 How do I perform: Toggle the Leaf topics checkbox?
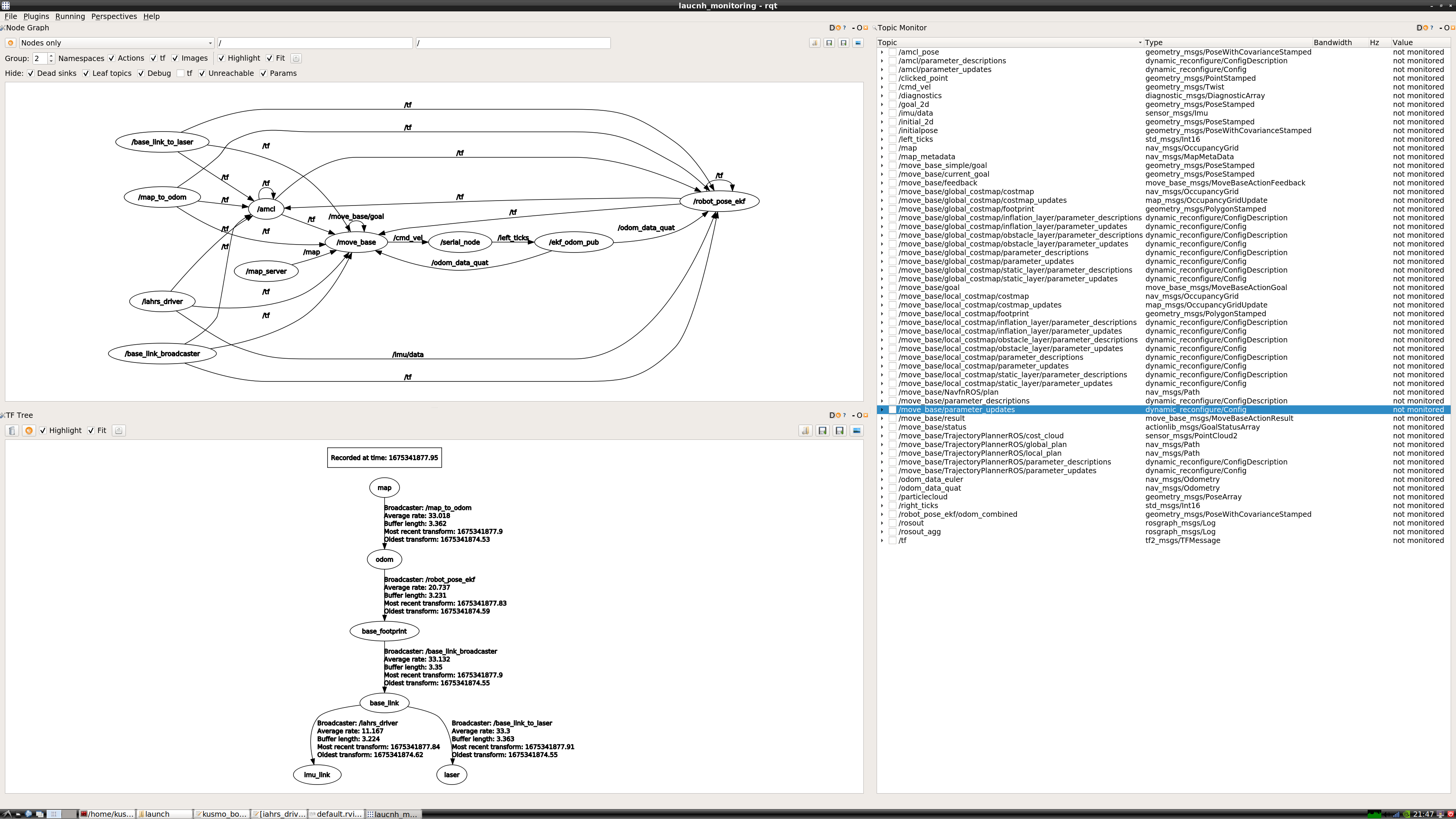[x=86, y=74]
